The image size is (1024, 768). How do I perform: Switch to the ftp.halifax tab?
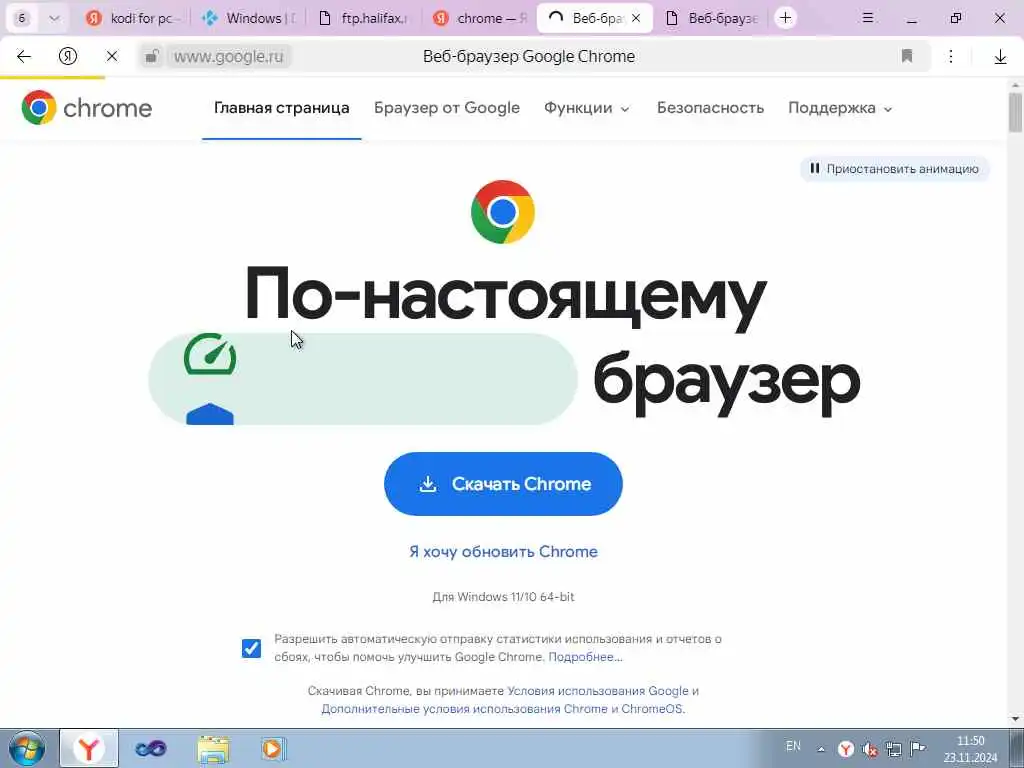[x=364, y=18]
